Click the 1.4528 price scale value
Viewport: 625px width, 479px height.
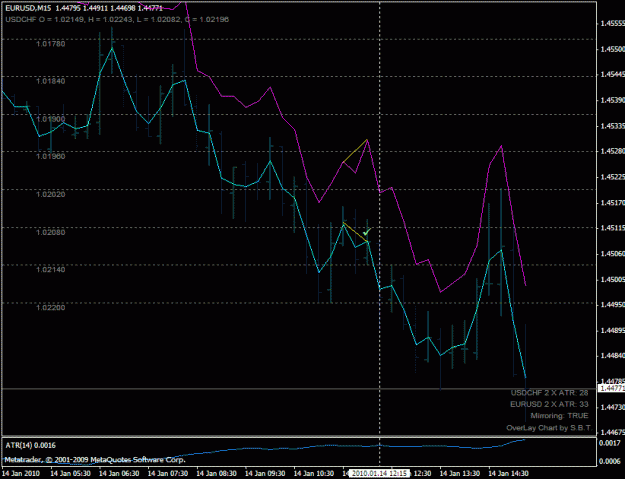pyautogui.click(x=612, y=151)
